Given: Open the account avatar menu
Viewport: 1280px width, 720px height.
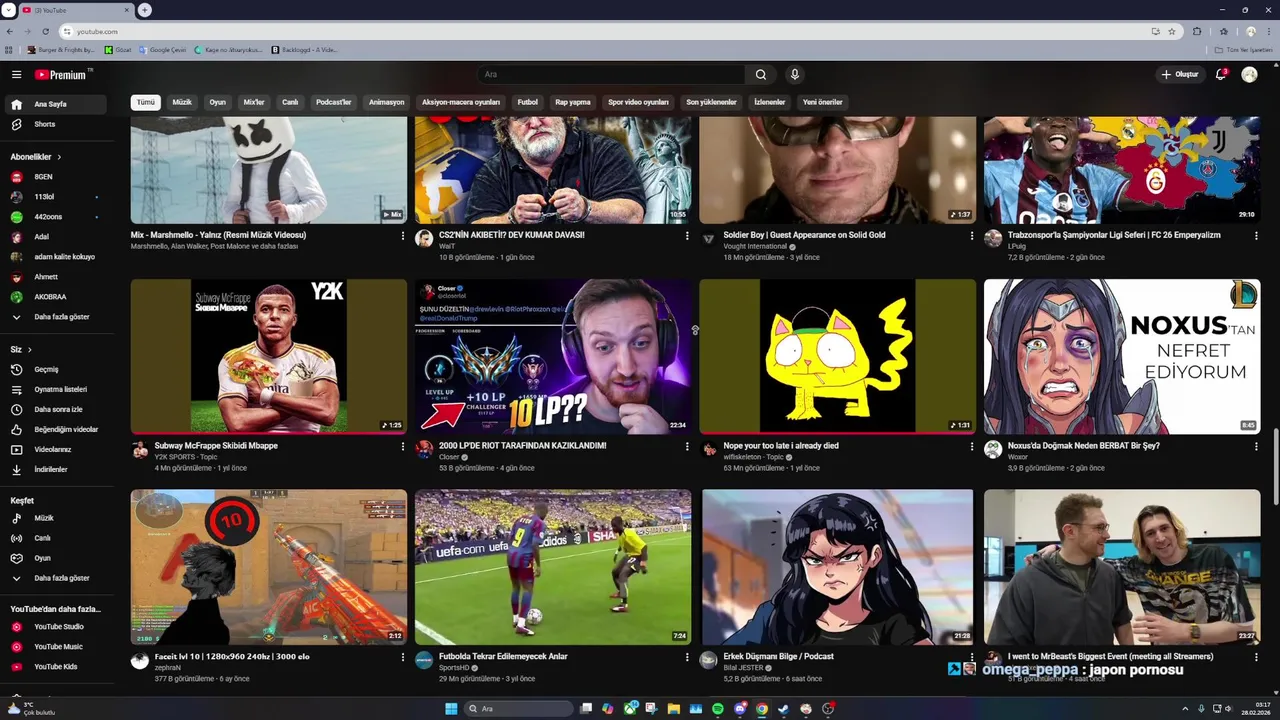Looking at the screenshot, I should pyautogui.click(x=1249, y=75).
